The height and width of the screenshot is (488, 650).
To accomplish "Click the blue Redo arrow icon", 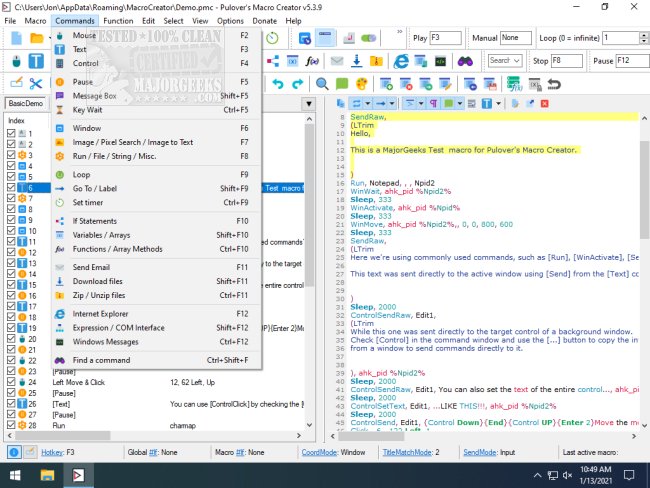I will tap(297, 84).
